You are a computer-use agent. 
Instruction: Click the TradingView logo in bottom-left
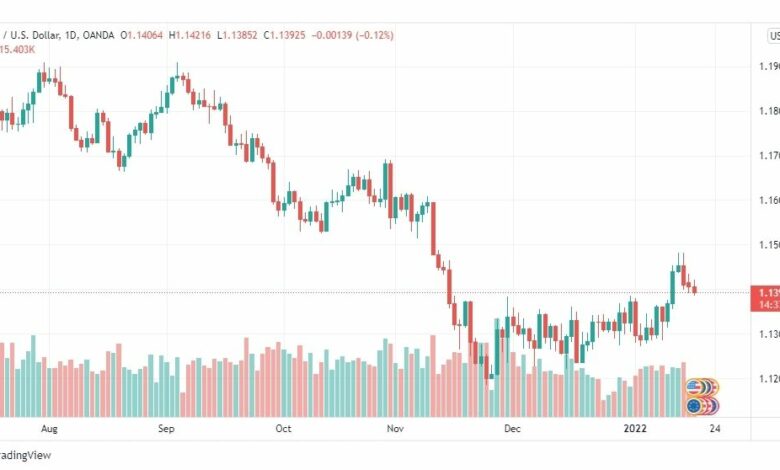pyautogui.click(x=25, y=455)
